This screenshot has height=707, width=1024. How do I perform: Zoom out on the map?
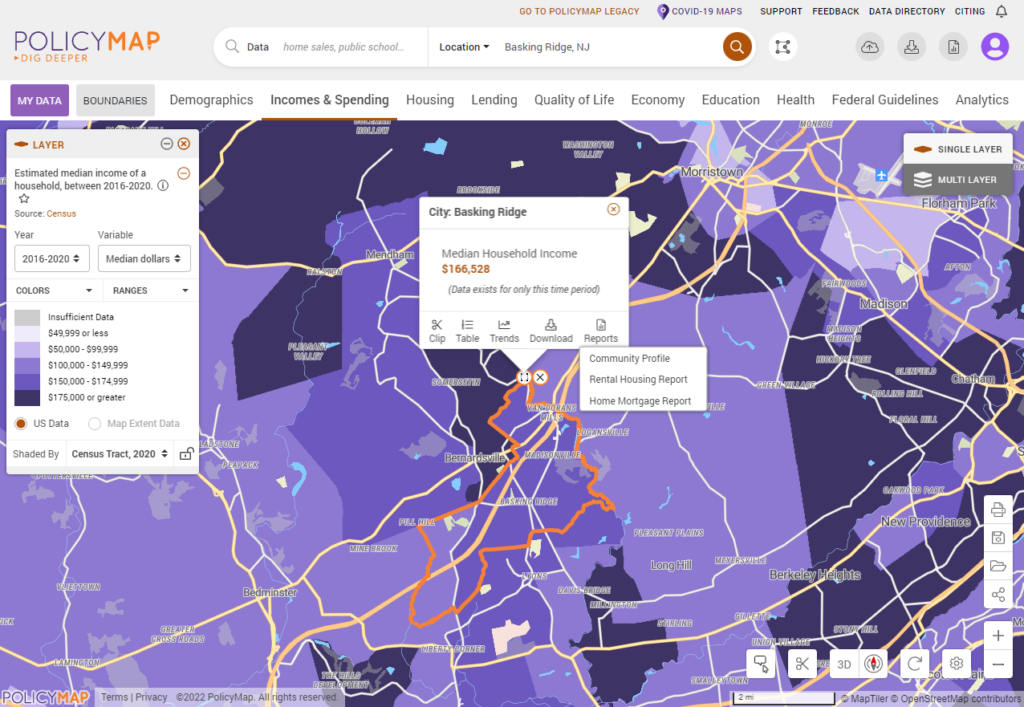click(998, 665)
